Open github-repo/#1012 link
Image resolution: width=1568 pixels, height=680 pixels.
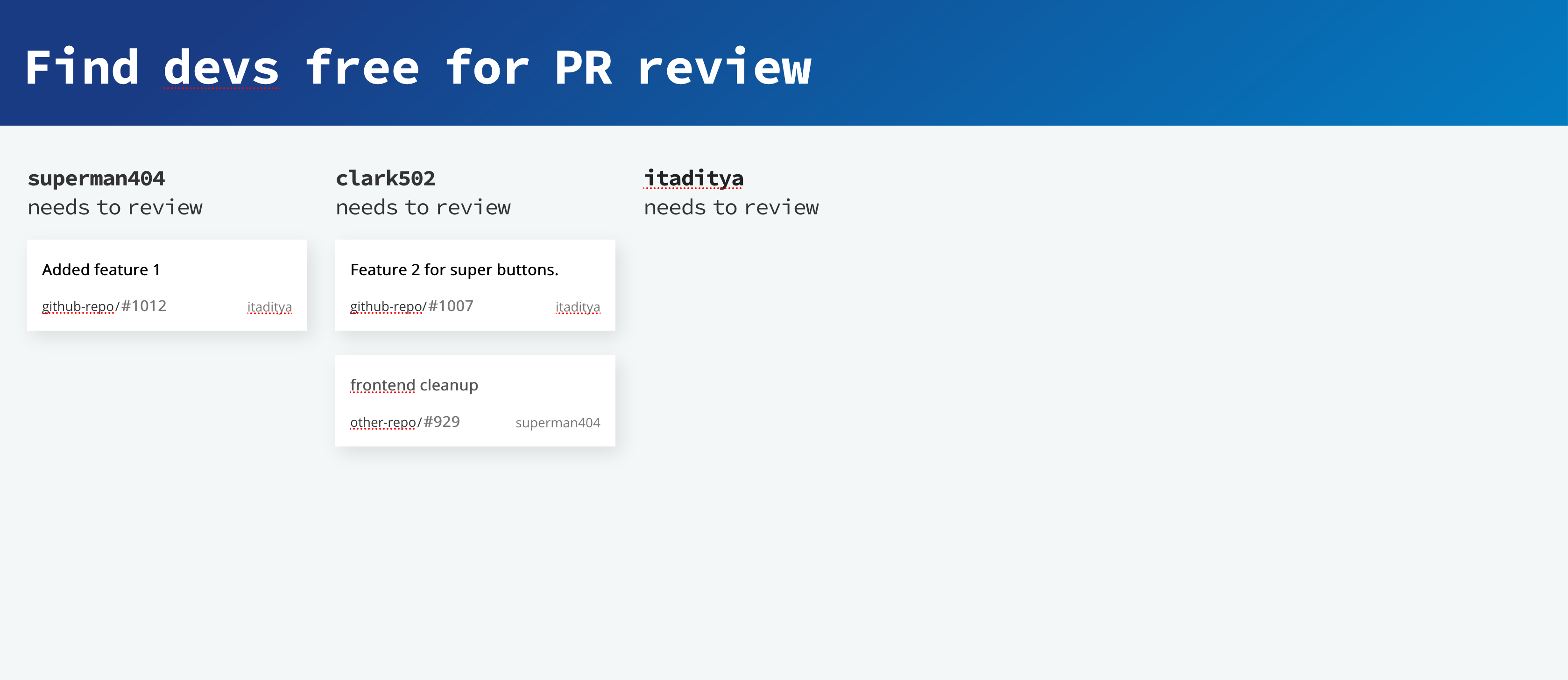[104, 306]
